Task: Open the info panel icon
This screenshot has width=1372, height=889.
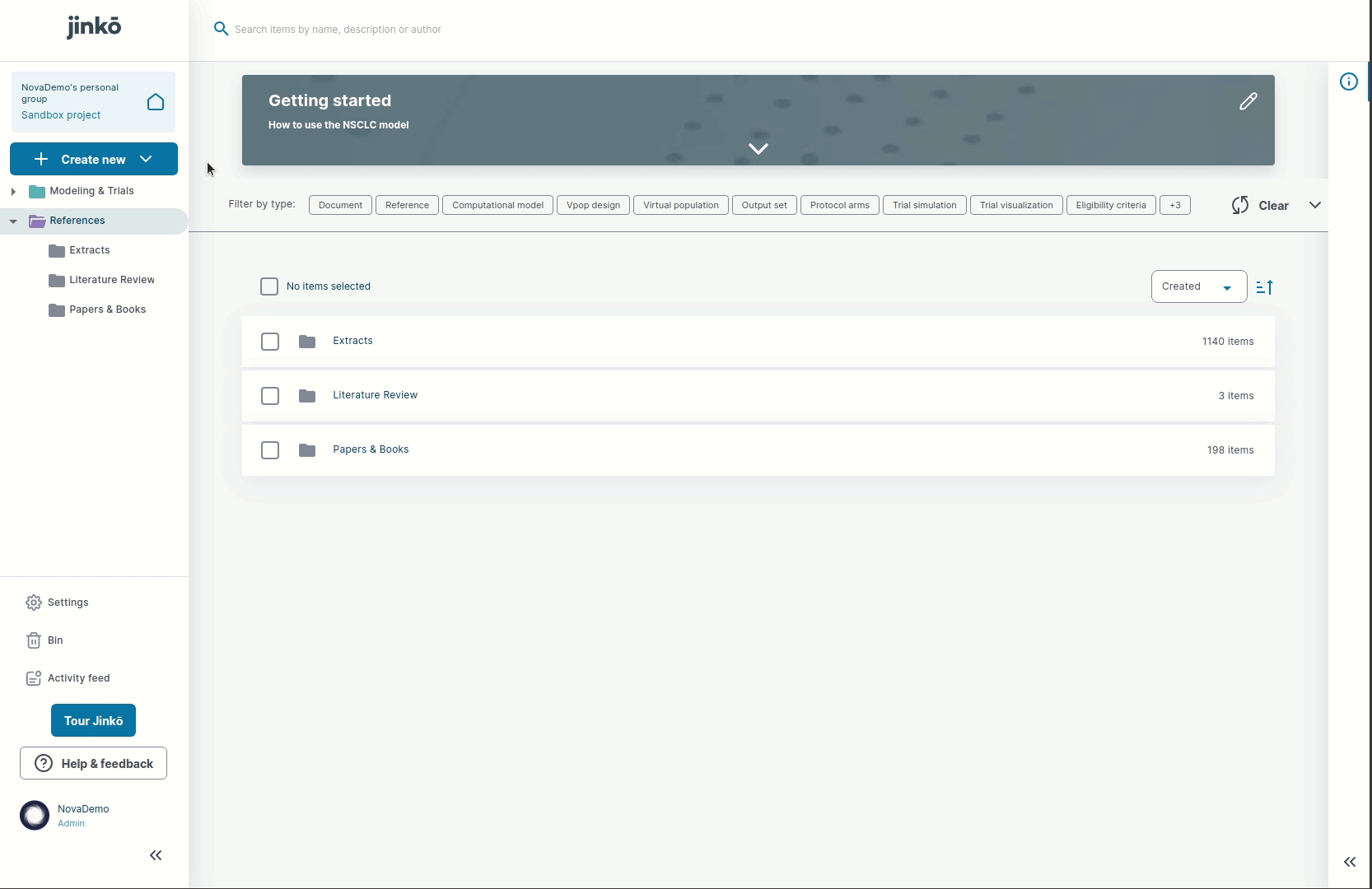Action: tap(1348, 81)
